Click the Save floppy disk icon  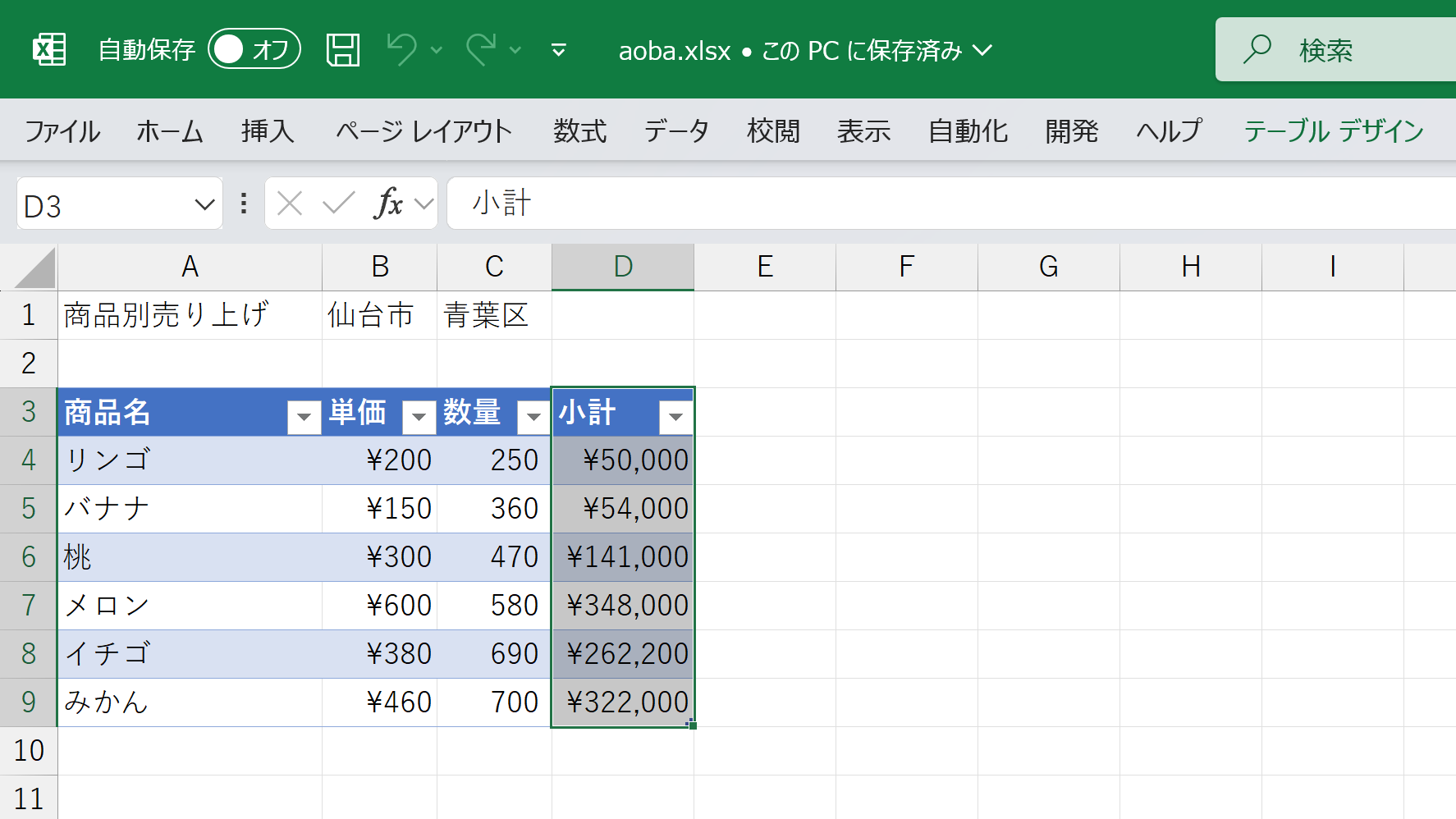click(x=343, y=50)
